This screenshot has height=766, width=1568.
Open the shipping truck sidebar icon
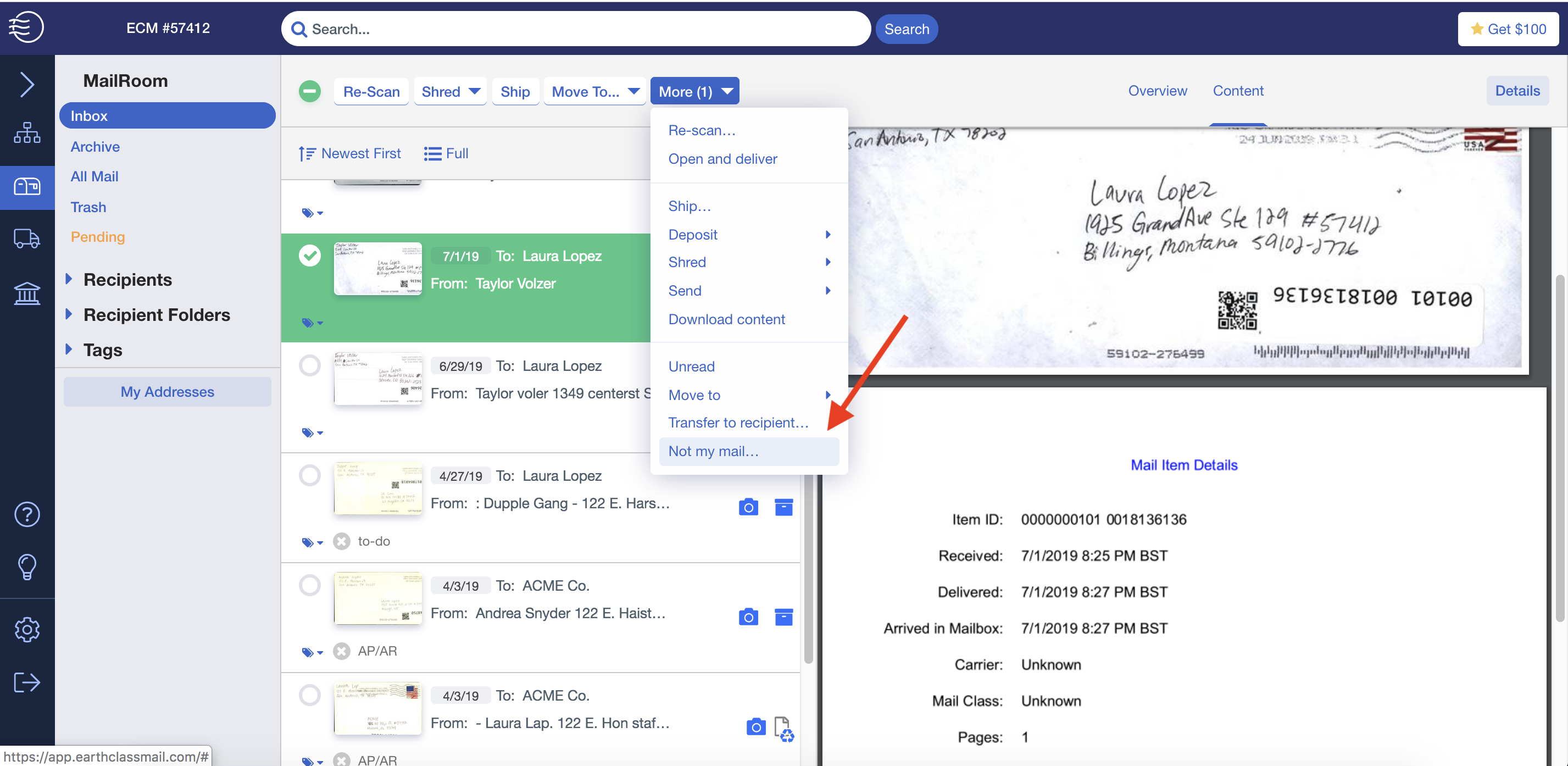27,238
